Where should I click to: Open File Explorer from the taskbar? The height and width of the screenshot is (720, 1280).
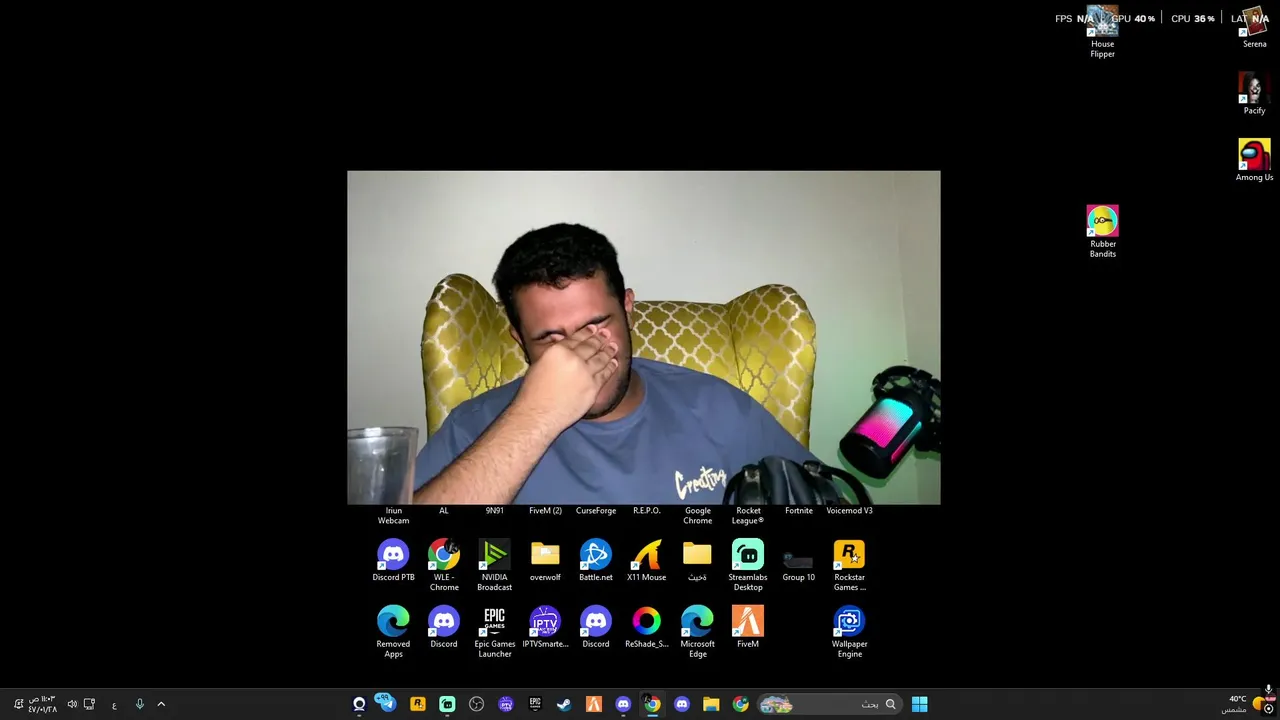(711, 704)
